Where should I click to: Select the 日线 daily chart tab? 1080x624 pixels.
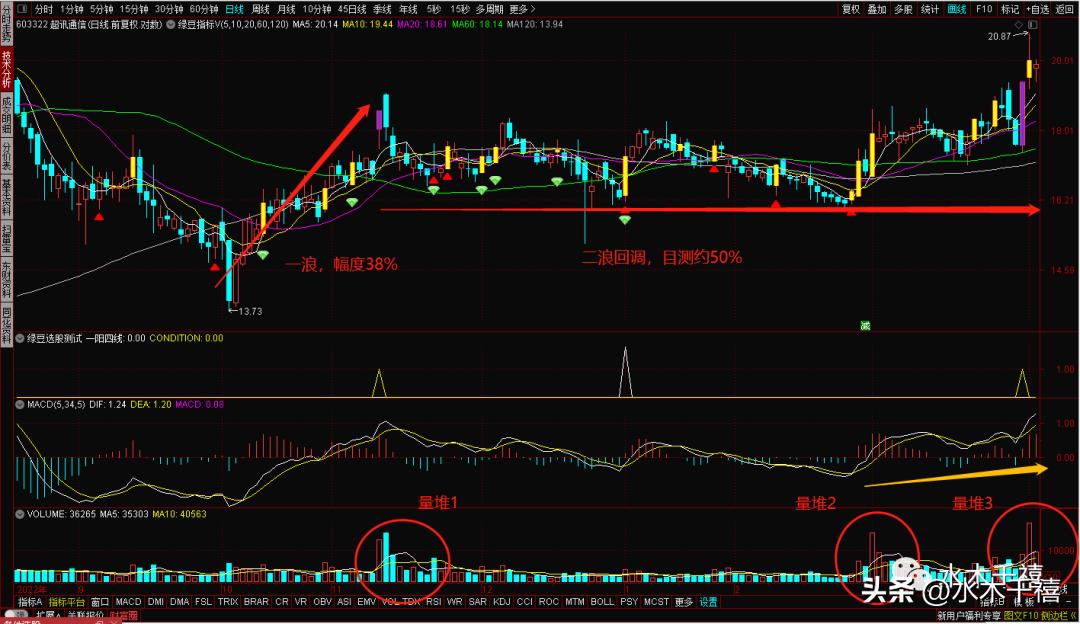pos(234,9)
